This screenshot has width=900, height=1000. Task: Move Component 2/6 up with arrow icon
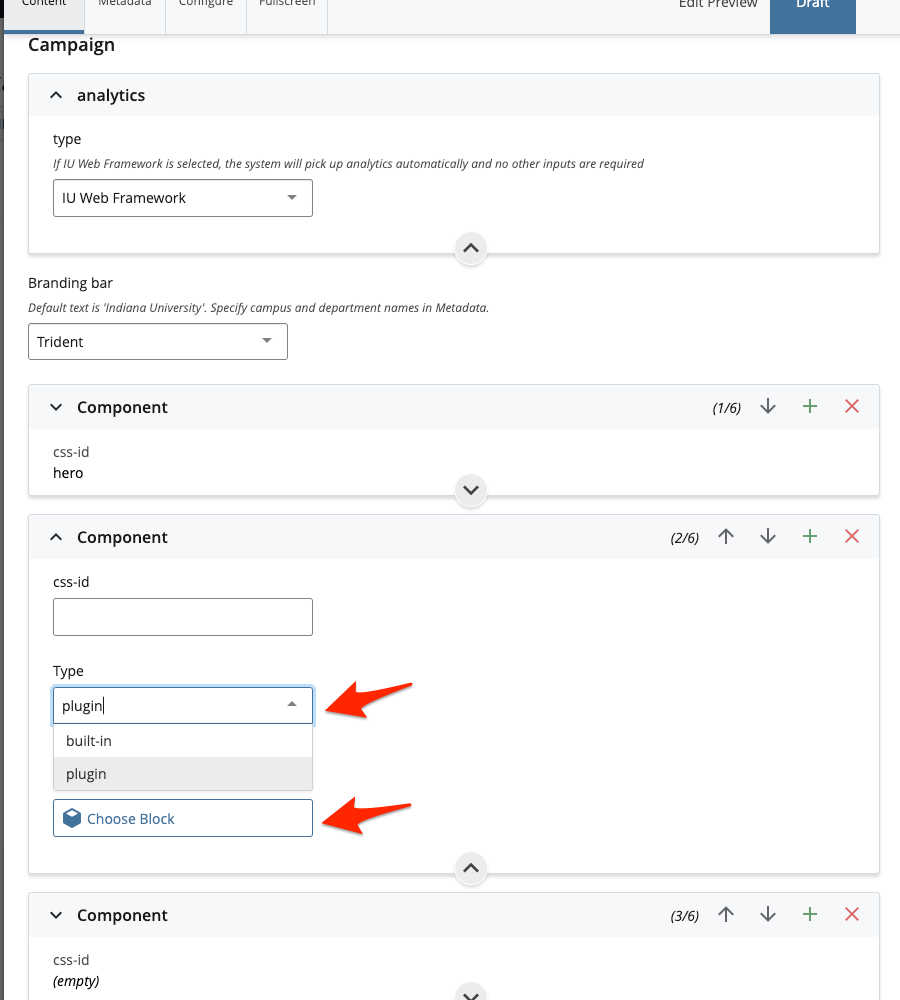click(x=726, y=536)
